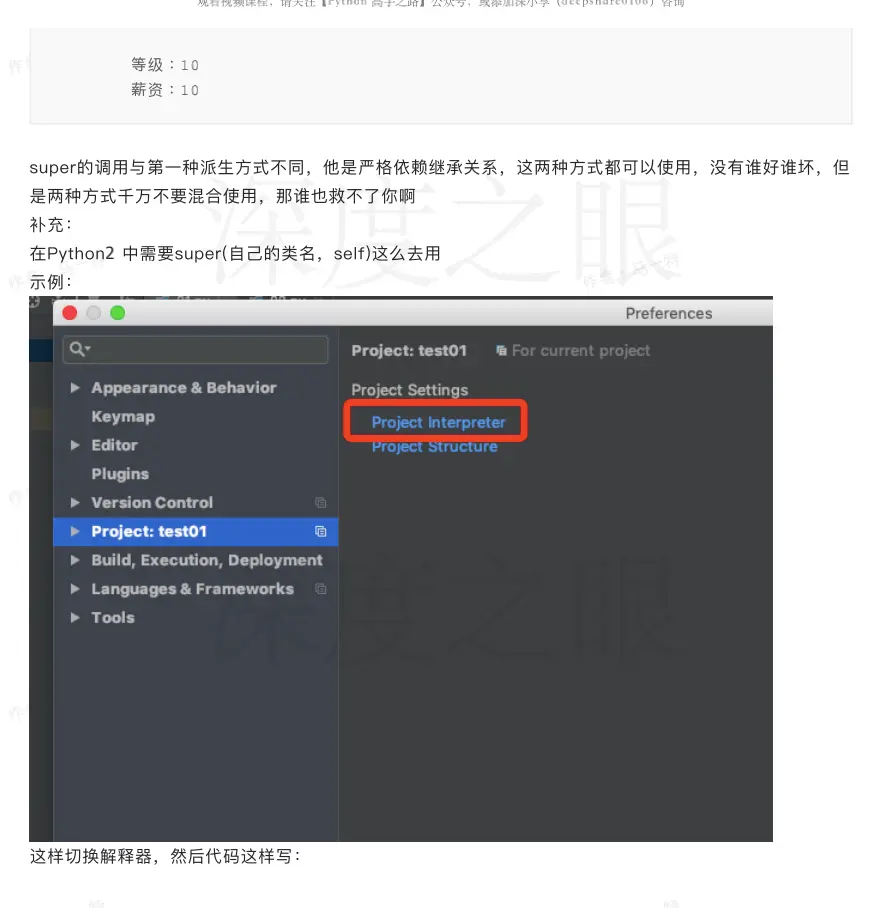Click the copy icon on Project: test01 row
The image size is (882, 908).
click(x=320, y=532)
